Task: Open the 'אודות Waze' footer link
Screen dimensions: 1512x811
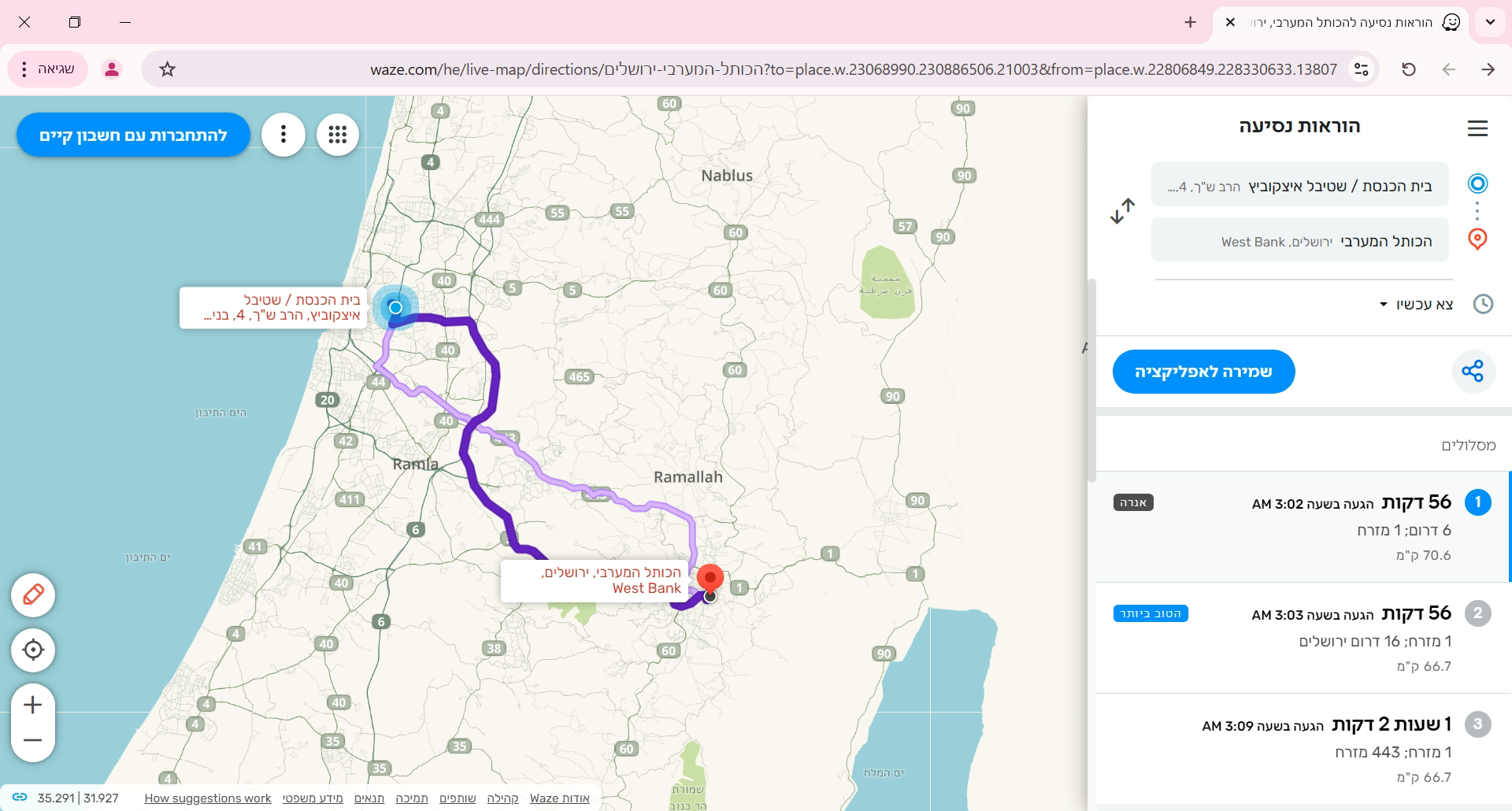Action: coord(559,798)
